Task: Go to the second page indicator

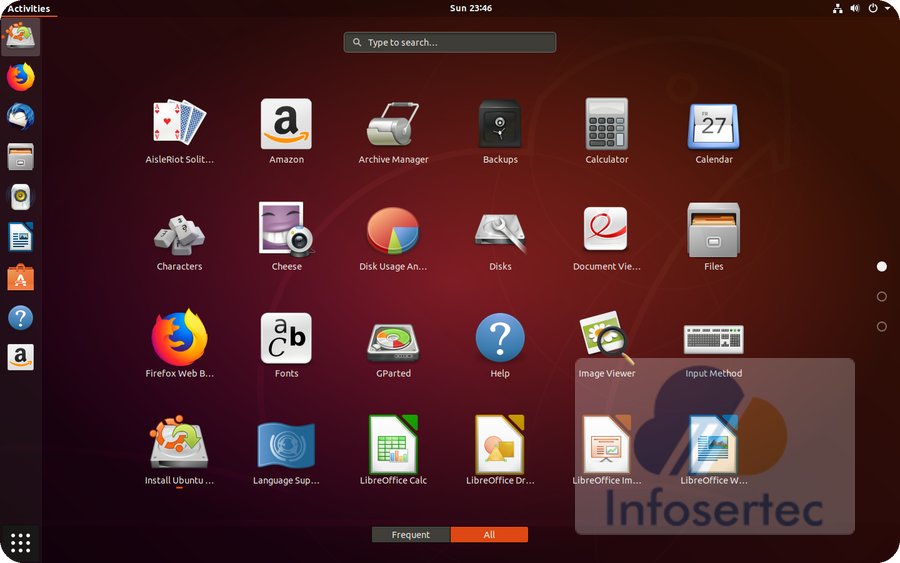Action: pyautogui.click(x=881, y=297)
